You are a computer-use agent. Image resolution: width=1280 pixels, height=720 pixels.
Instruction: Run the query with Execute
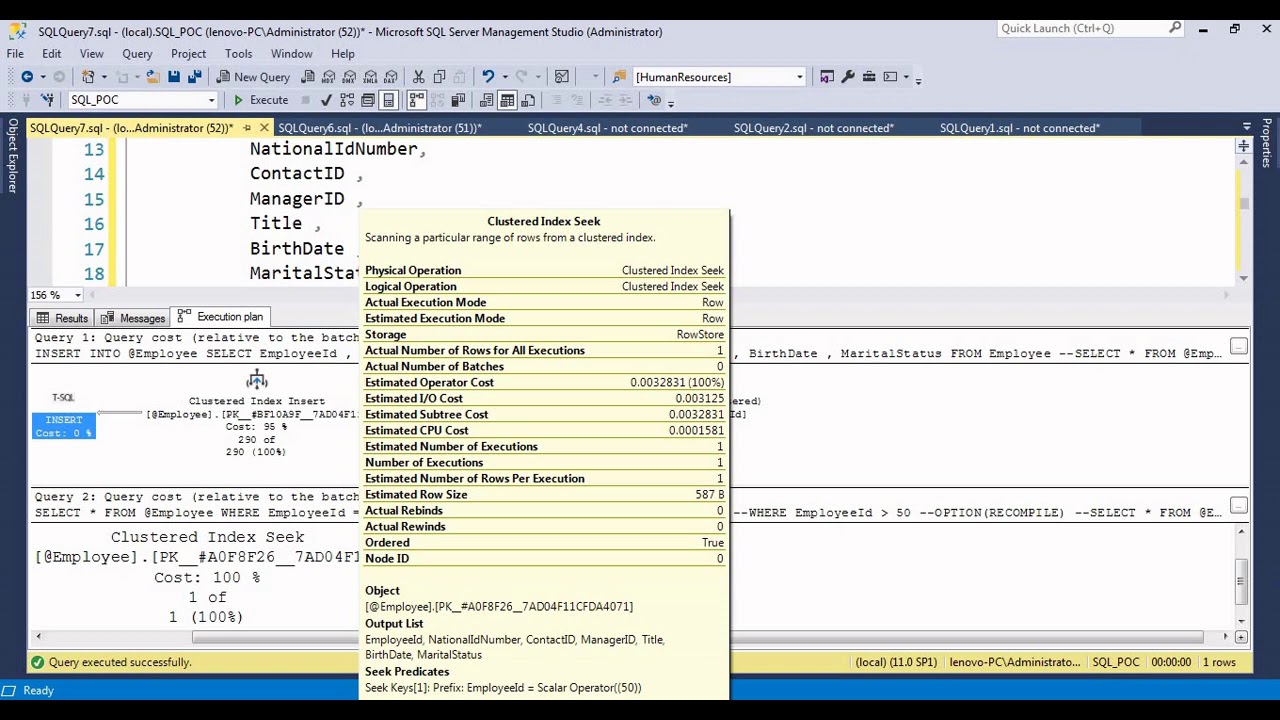(260, 100)
